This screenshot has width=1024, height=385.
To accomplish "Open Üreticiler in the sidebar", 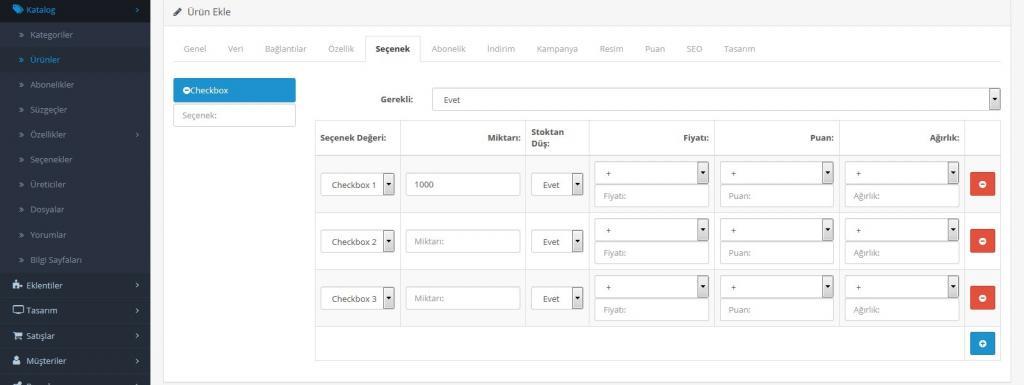I will 48,185.
